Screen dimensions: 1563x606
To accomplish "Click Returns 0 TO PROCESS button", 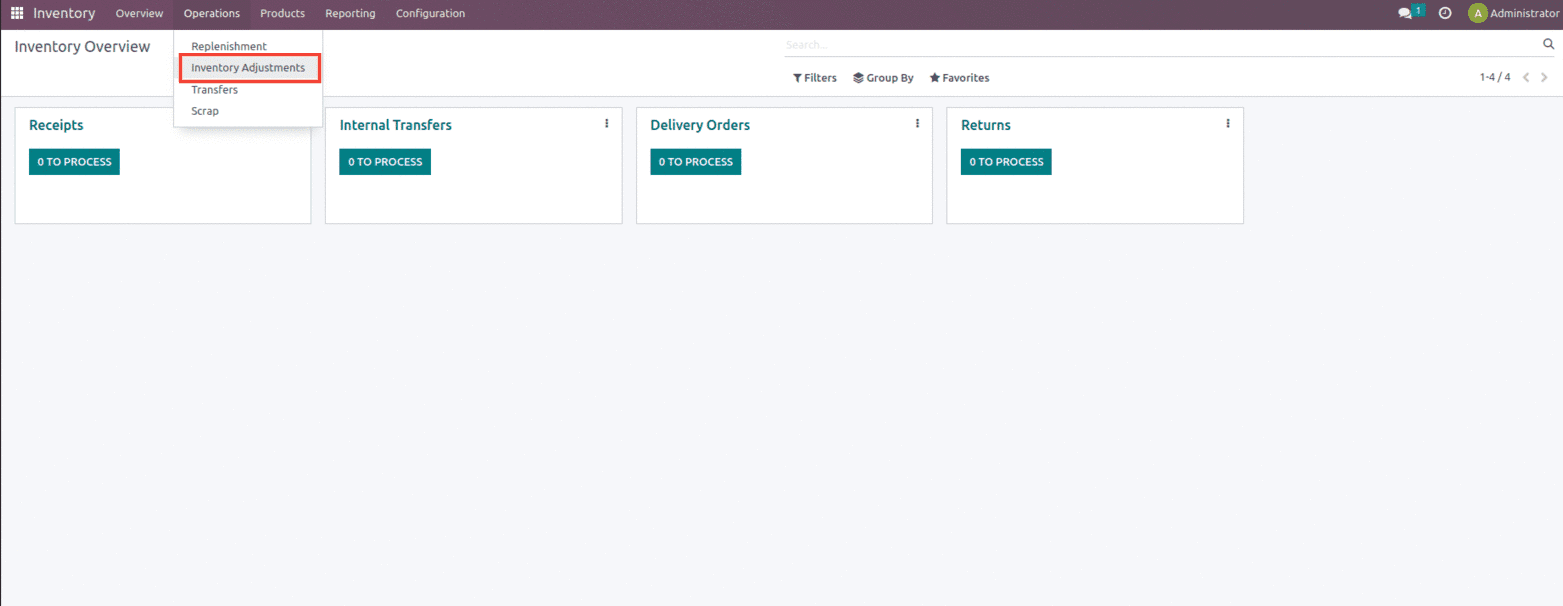I will (x=1006, y=162).
